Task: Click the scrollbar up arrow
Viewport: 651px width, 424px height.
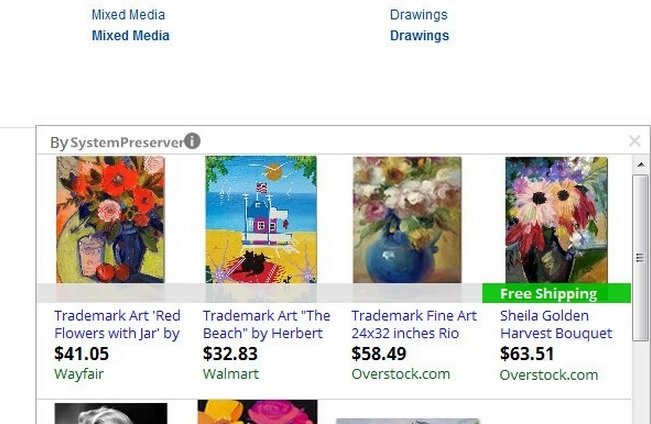Action: [641, 165]
